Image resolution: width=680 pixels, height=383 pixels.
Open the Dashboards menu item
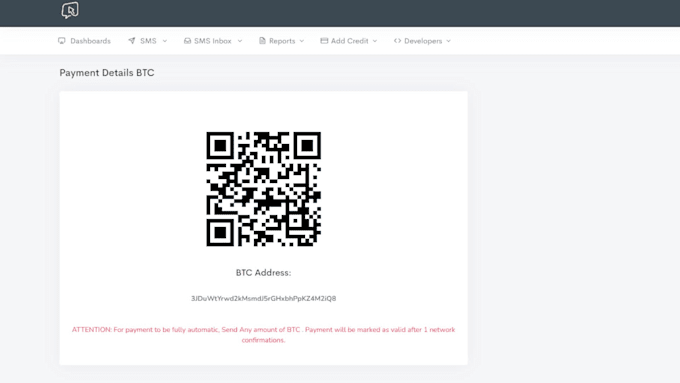pos(85,41)
